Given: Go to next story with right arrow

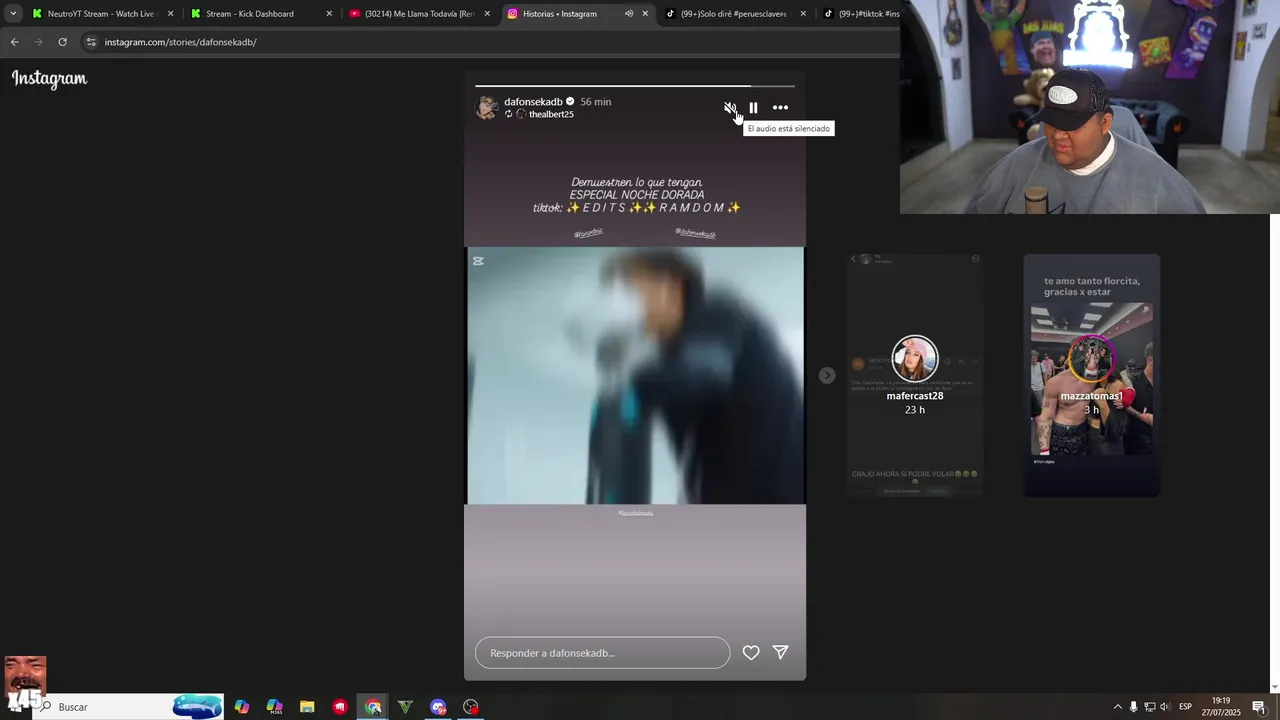Looking at the screenshot, I should [826, 375].
